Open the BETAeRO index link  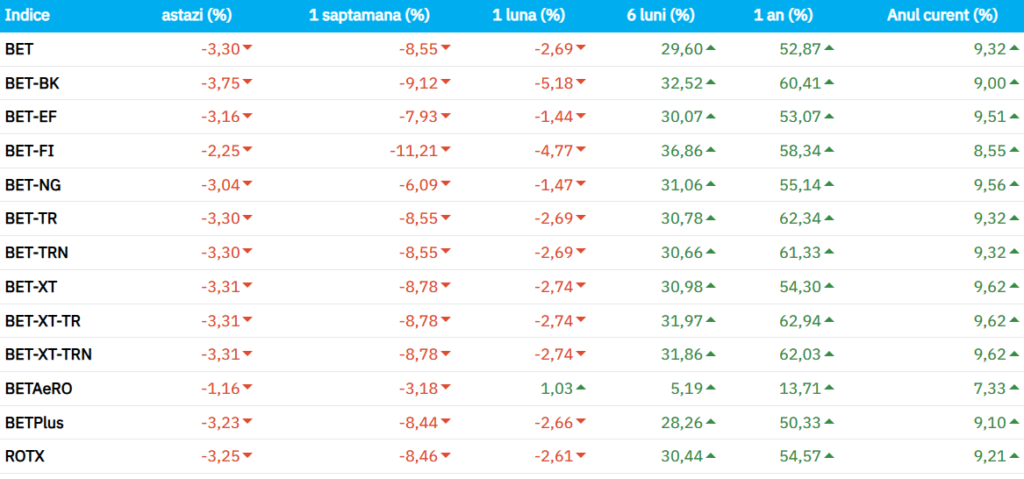coord(38,388)
